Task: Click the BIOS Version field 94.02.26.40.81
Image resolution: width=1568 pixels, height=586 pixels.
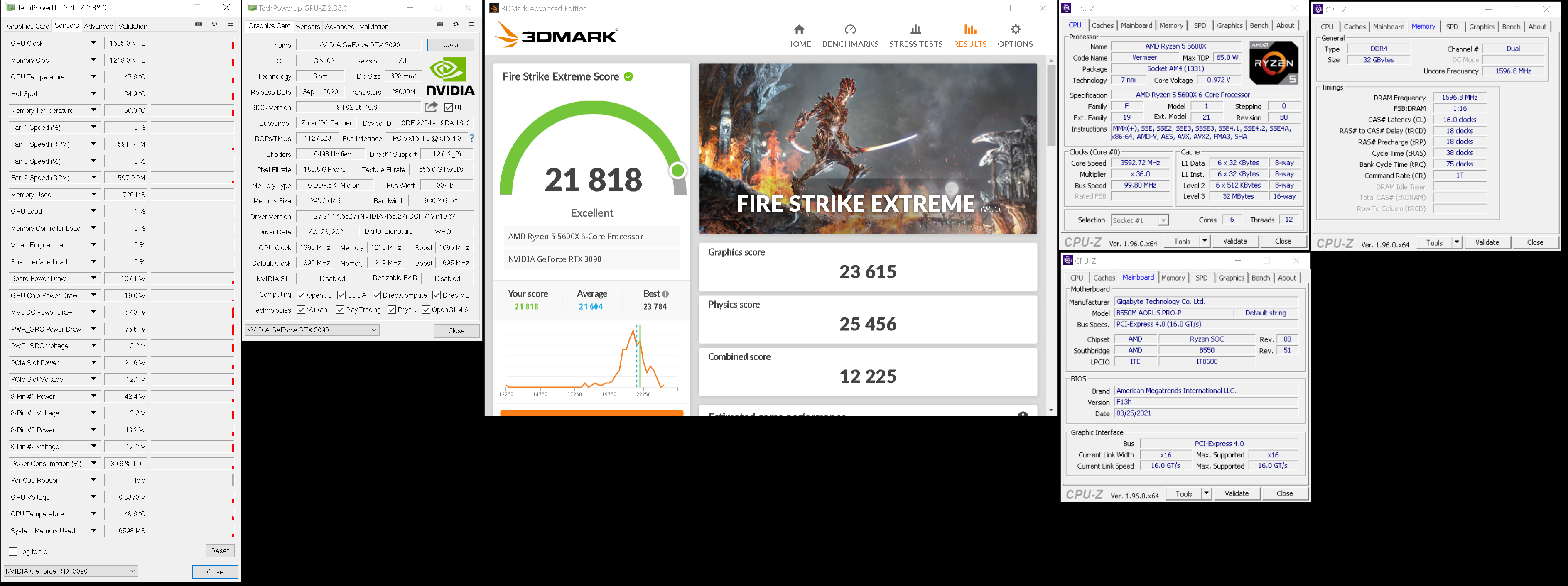Action: 358,107
